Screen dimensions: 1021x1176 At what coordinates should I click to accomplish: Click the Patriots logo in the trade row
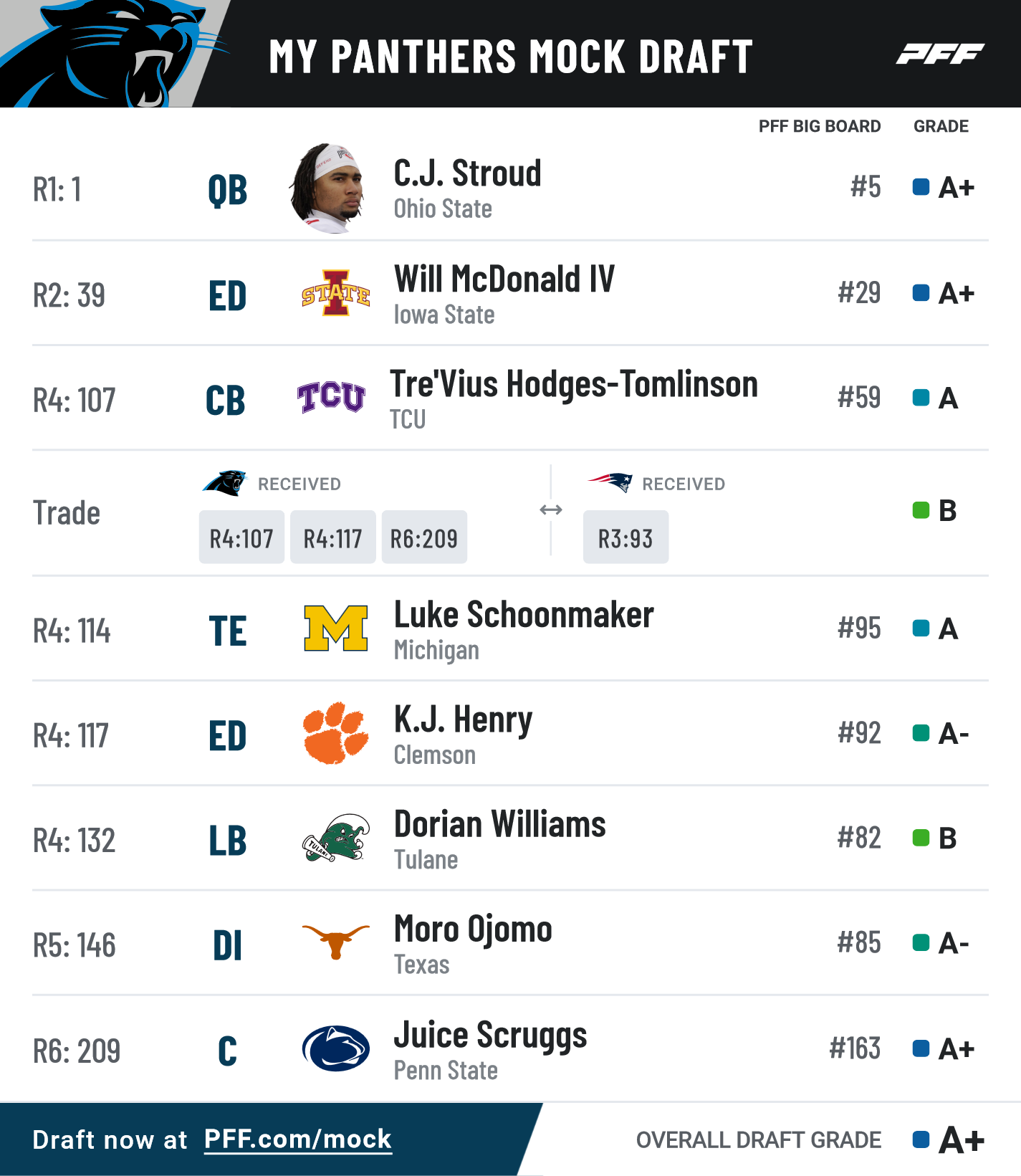pos(610,482)
